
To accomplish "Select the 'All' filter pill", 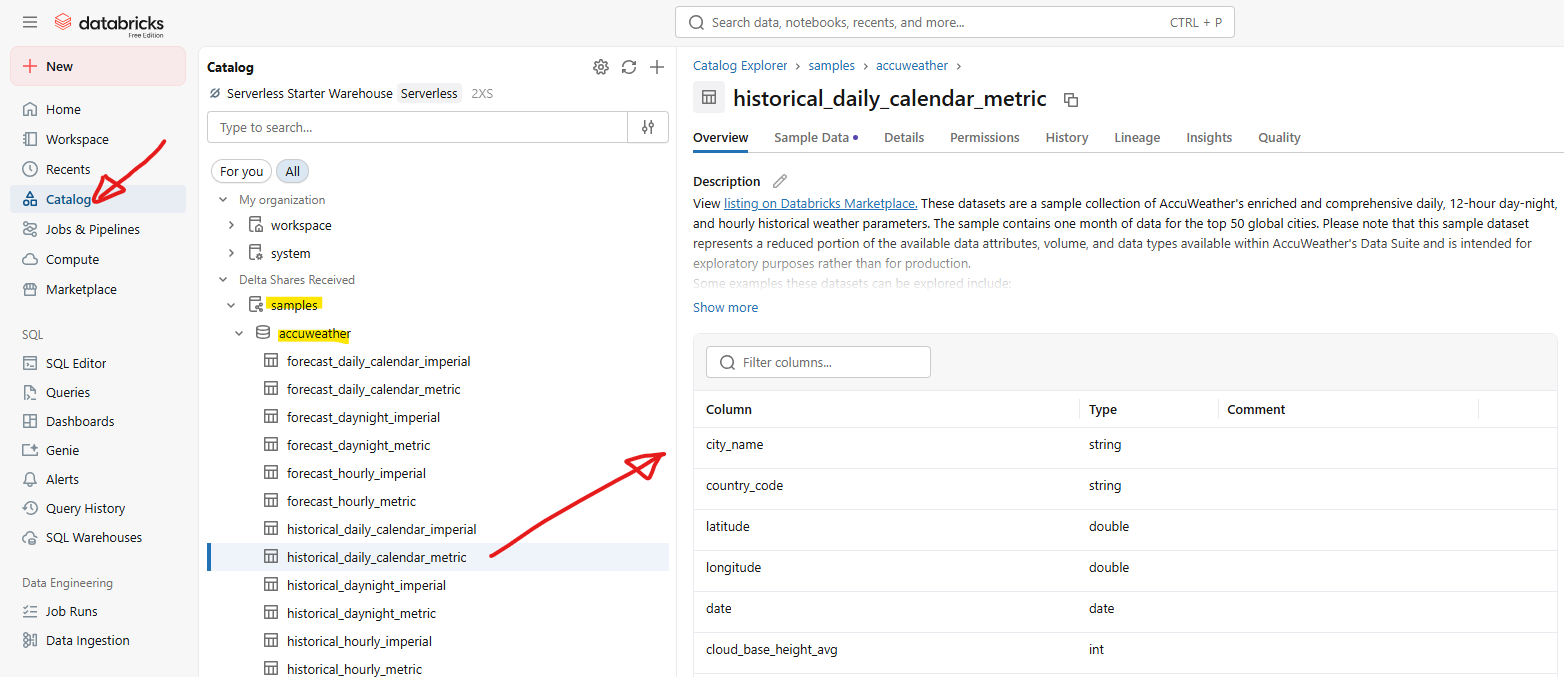I will pyautogui.click(x=292, y=171).
